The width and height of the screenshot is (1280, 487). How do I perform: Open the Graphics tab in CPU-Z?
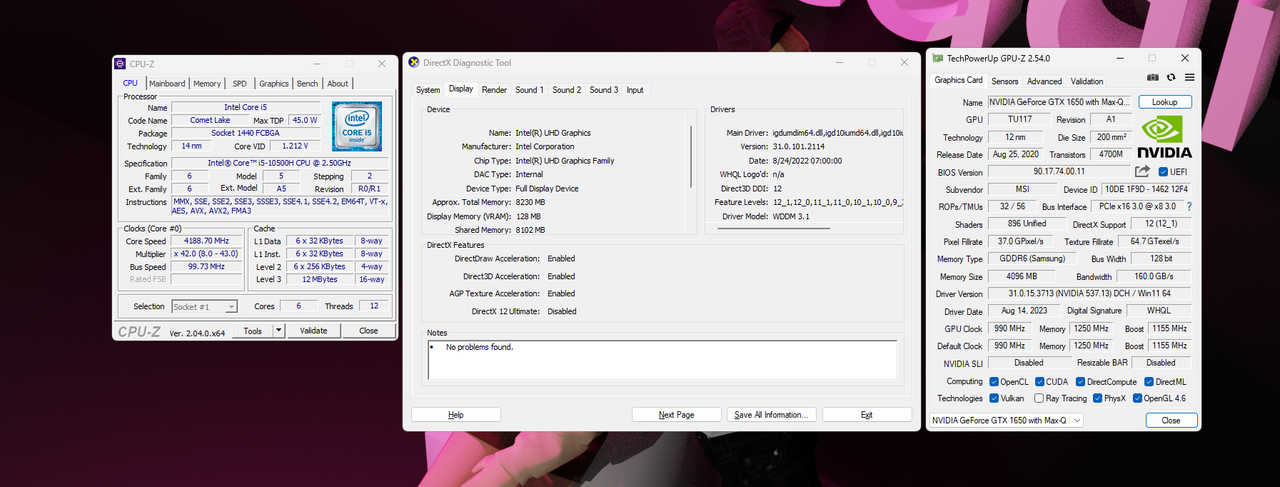pos(274,84)
